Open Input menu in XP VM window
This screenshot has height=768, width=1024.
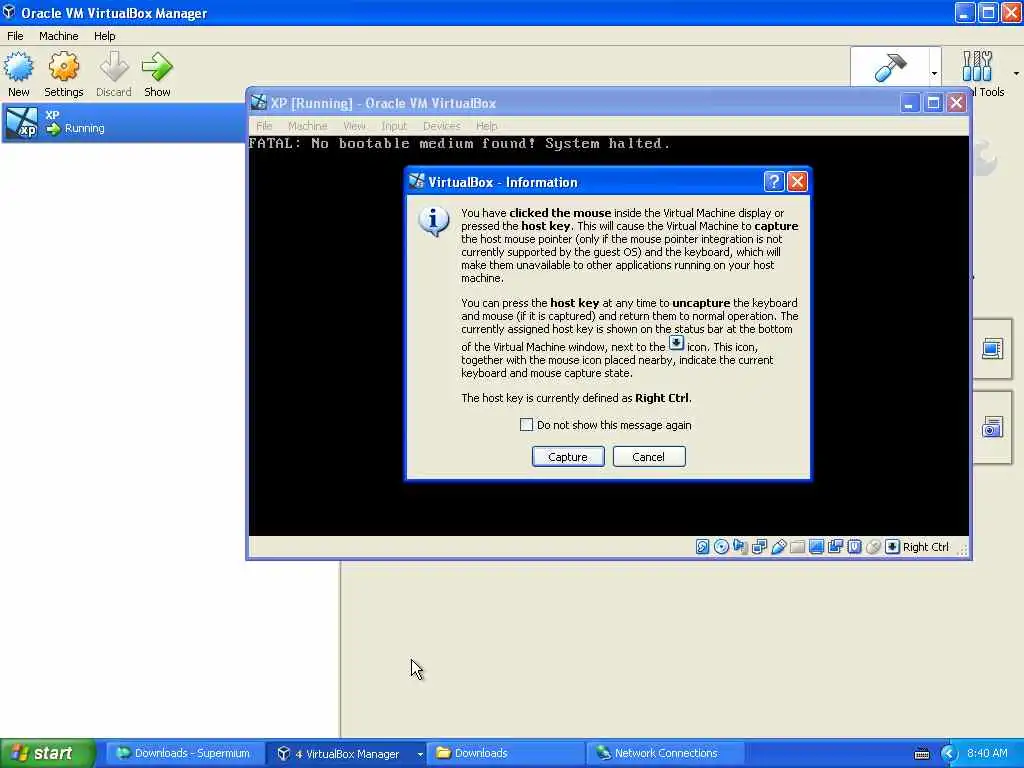point(394,125)
